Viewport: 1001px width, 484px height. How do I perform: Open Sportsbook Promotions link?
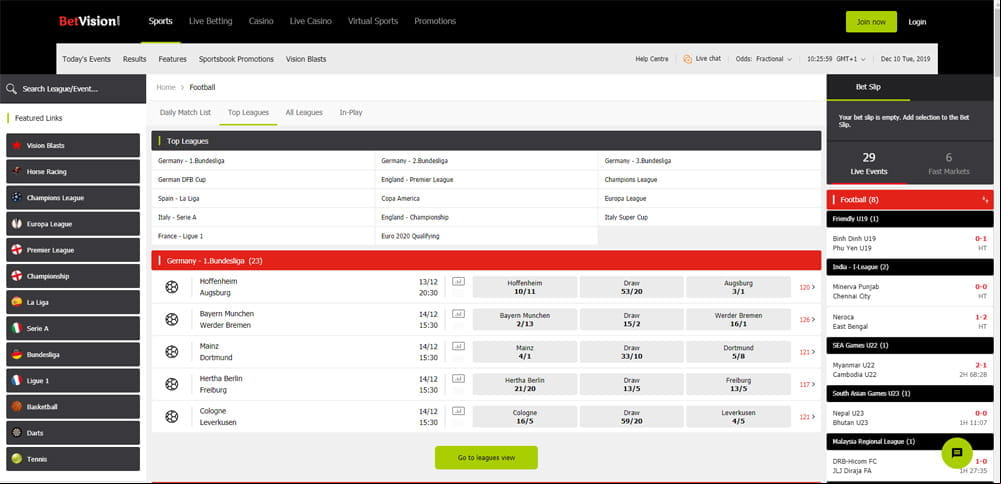(236, 59)
